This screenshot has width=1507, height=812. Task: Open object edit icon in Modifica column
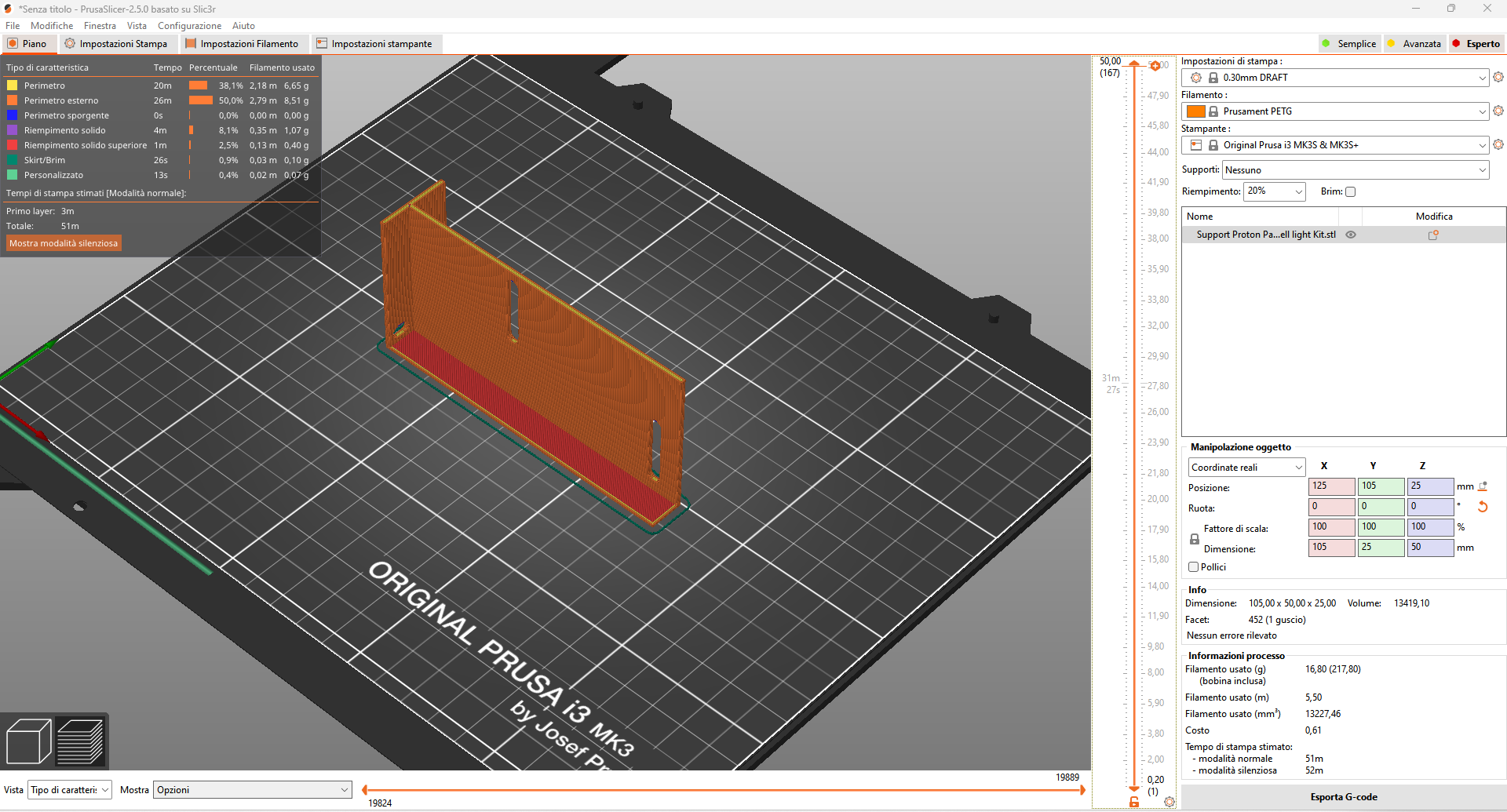point(1433,235)
